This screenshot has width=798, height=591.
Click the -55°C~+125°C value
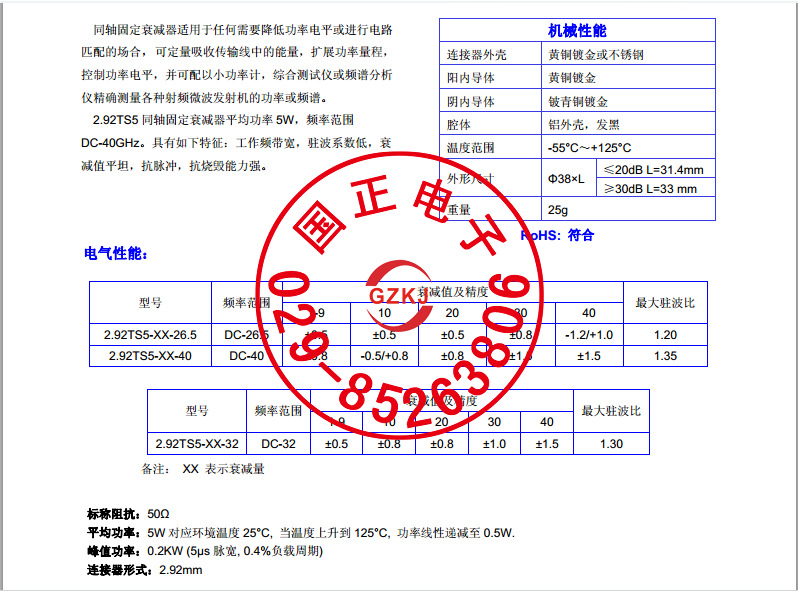click(x=589, y=148)
